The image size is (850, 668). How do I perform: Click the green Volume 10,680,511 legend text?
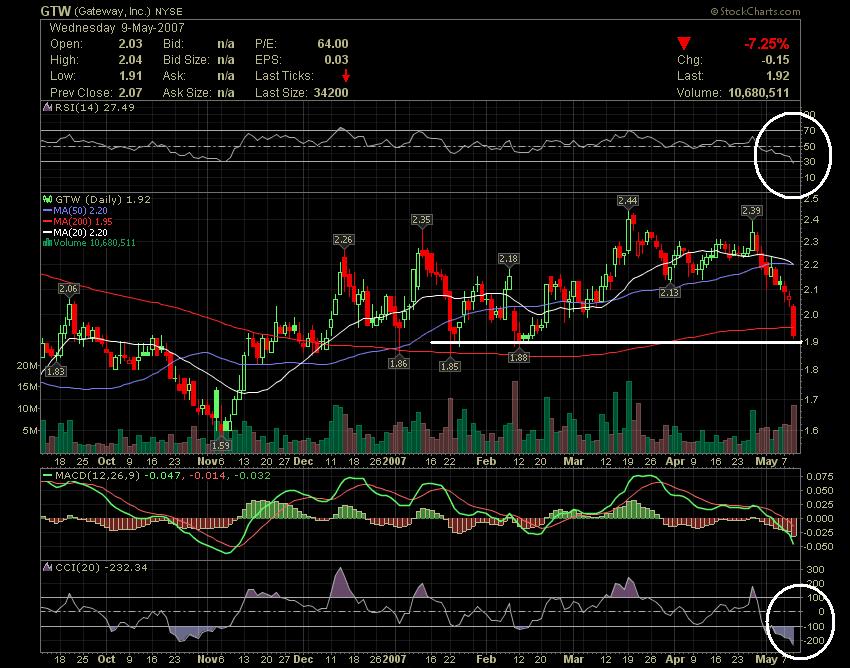pos(94,243)
